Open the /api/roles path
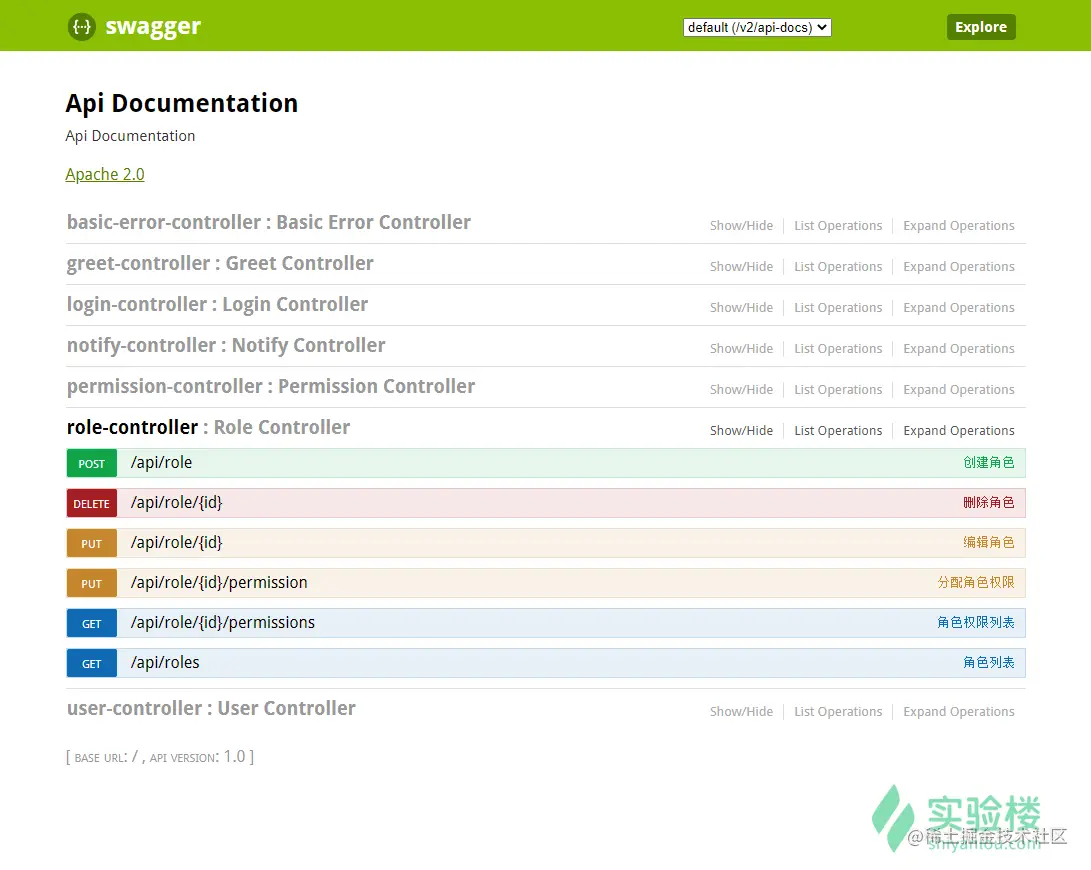Viewport: 1091px width, 870px height. (165, 663)
